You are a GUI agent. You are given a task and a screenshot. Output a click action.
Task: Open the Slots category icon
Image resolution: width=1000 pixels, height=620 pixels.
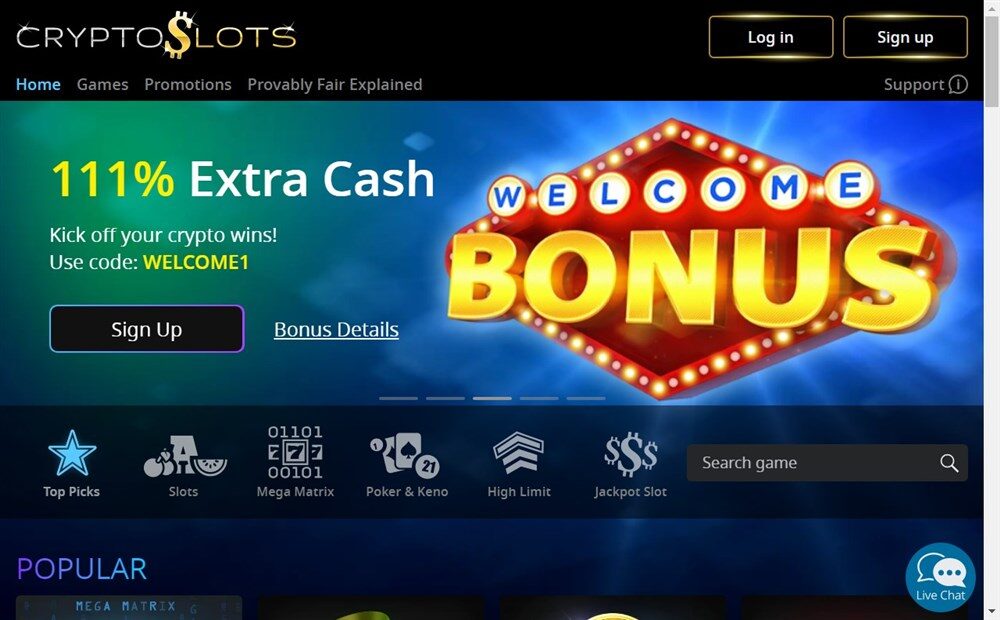tap(185, 455)
